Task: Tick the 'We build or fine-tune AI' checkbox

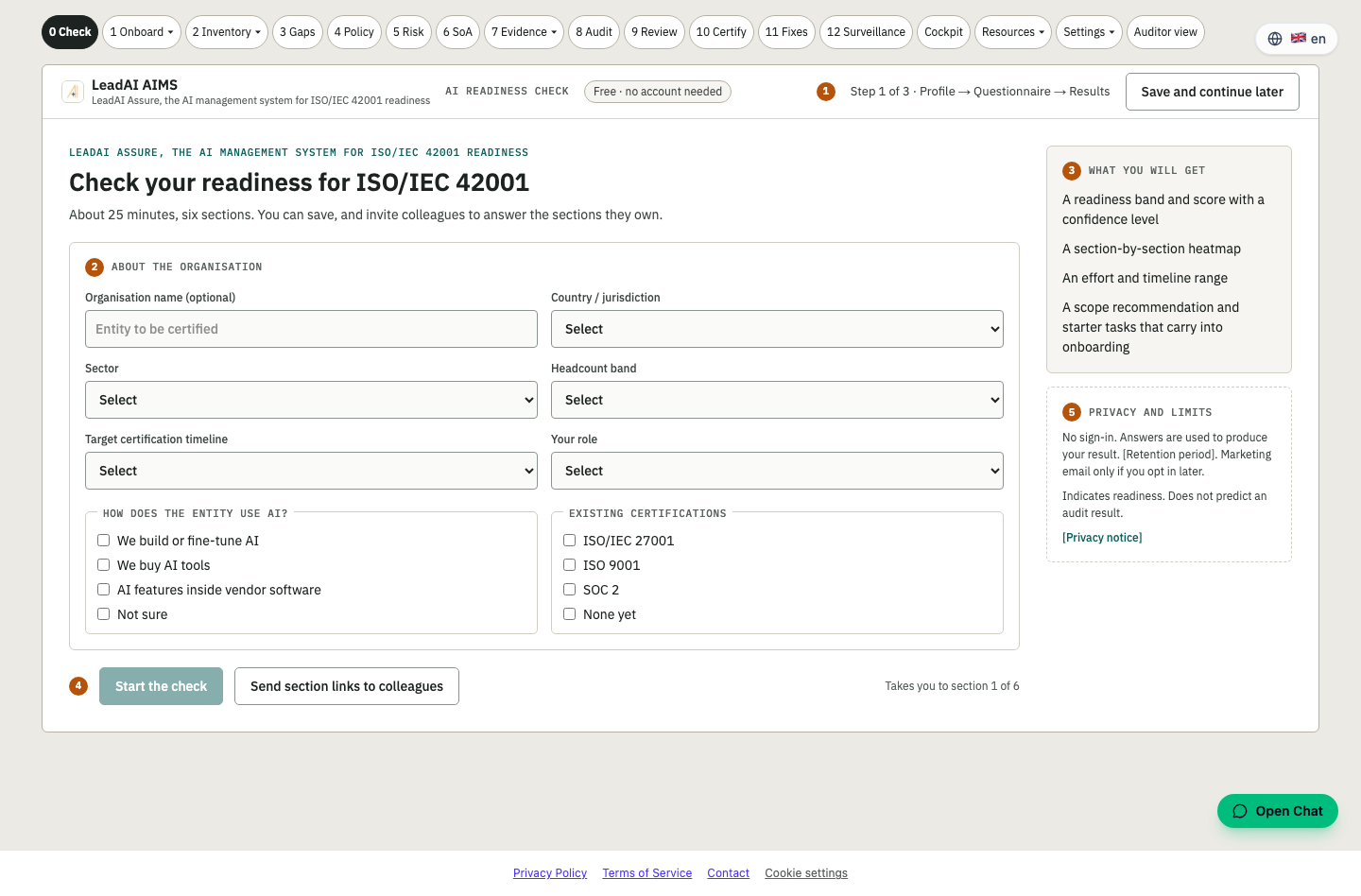Action: point(104,541)
